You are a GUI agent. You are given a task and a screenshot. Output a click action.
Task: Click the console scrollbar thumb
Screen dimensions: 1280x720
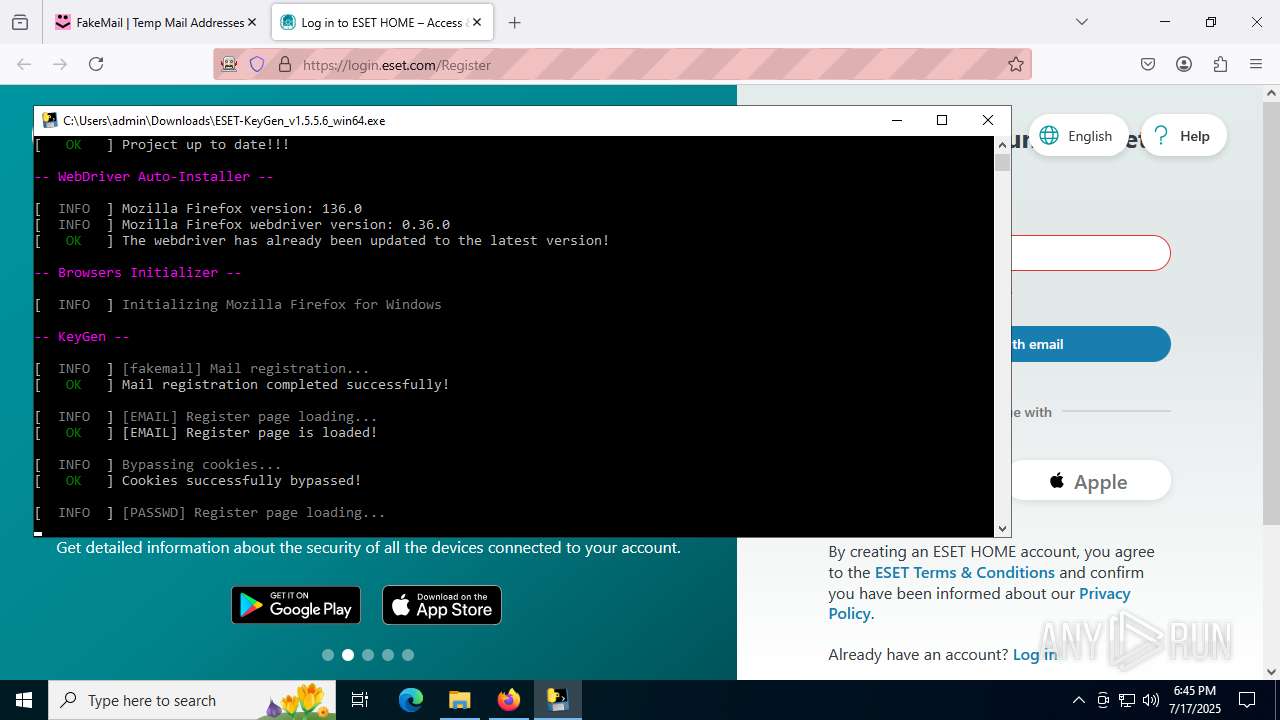pos(1002,163)
